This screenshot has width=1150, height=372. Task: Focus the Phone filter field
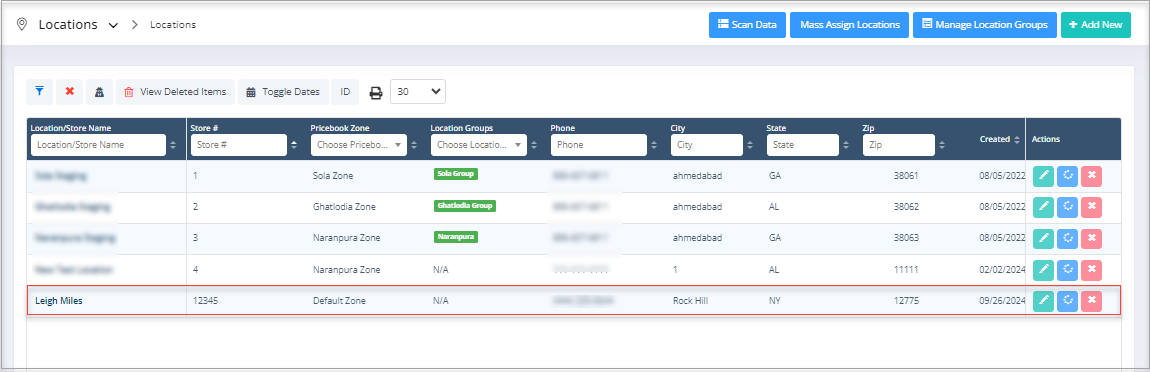click(x=598, y=145)
